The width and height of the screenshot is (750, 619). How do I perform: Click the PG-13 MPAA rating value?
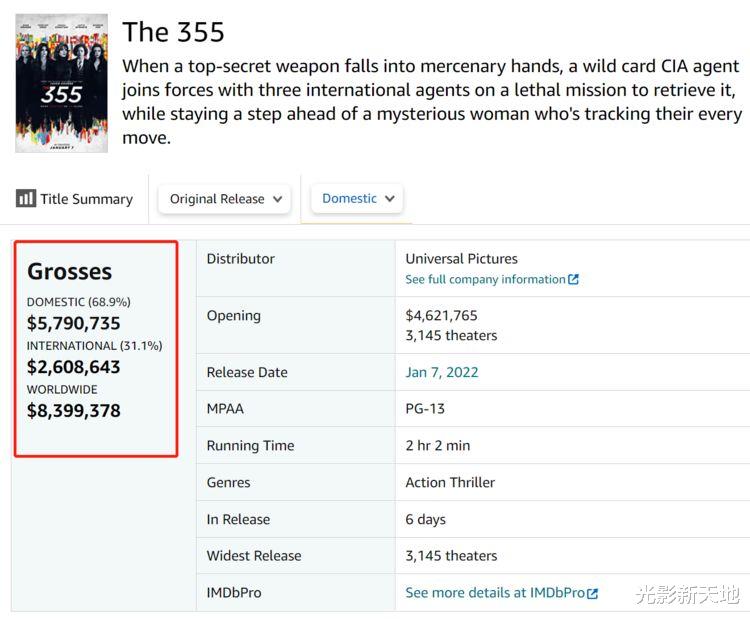425,409
